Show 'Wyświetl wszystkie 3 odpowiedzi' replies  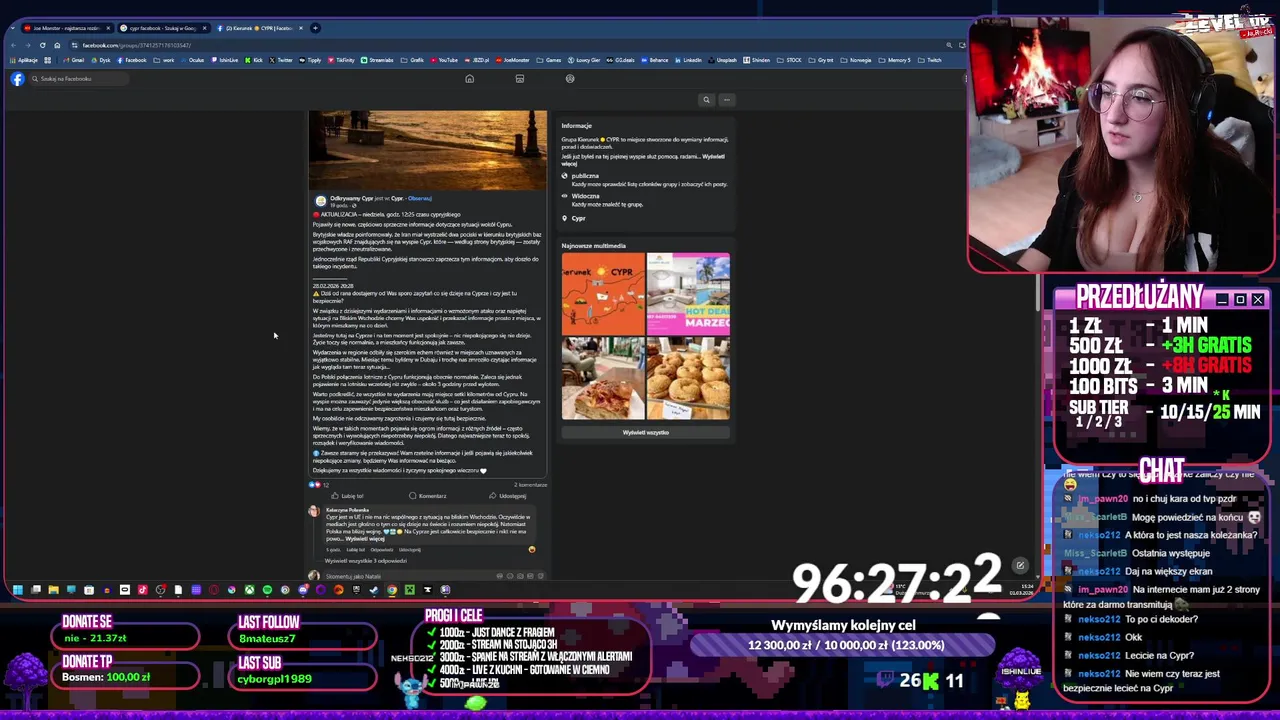365,561
